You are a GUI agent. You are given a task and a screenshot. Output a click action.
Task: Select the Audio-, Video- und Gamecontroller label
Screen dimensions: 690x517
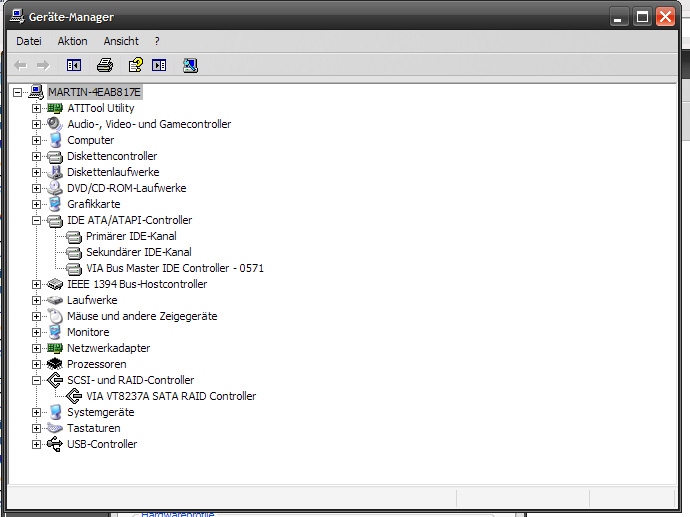pos(149,124)
